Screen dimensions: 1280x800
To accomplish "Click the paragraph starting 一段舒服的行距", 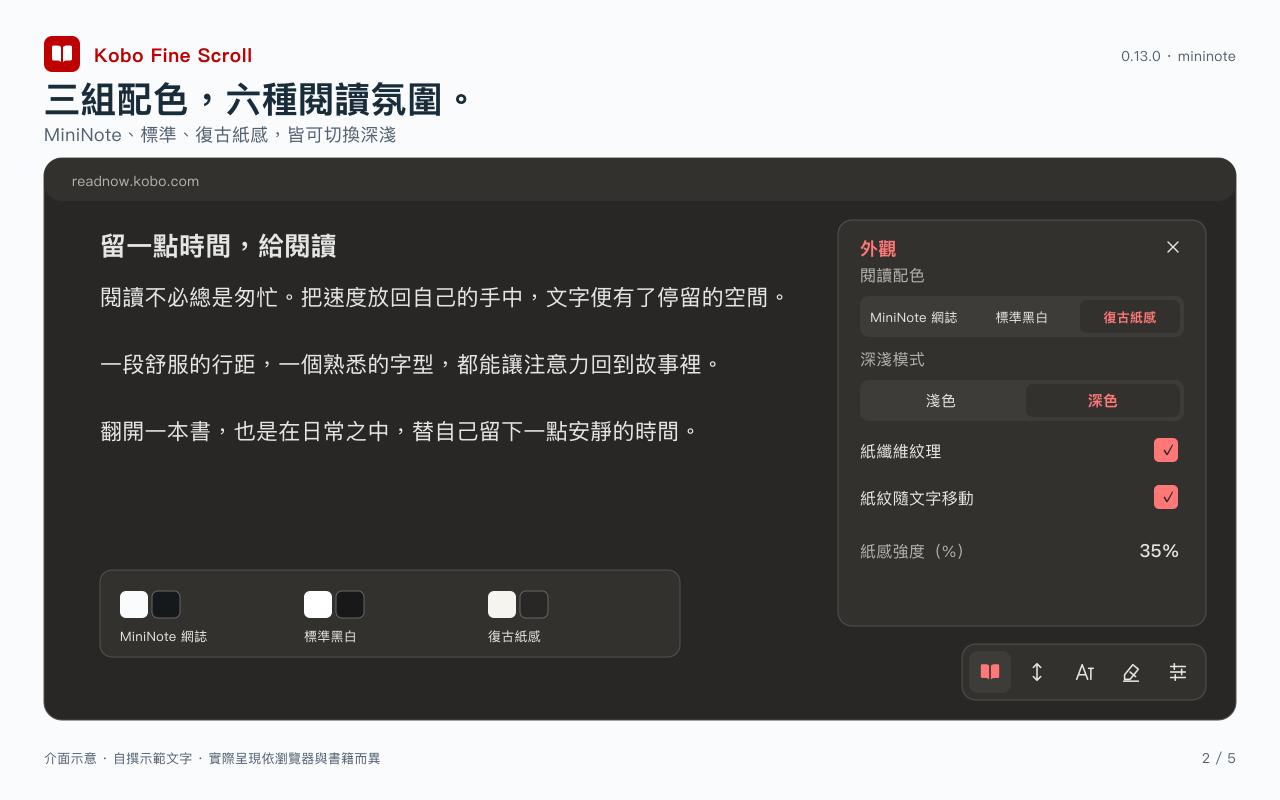I will (x=411, y=364).
